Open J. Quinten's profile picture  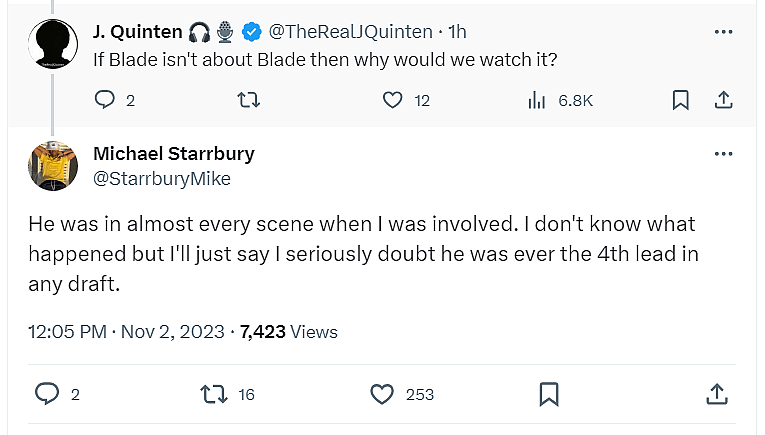pos(52,46)
